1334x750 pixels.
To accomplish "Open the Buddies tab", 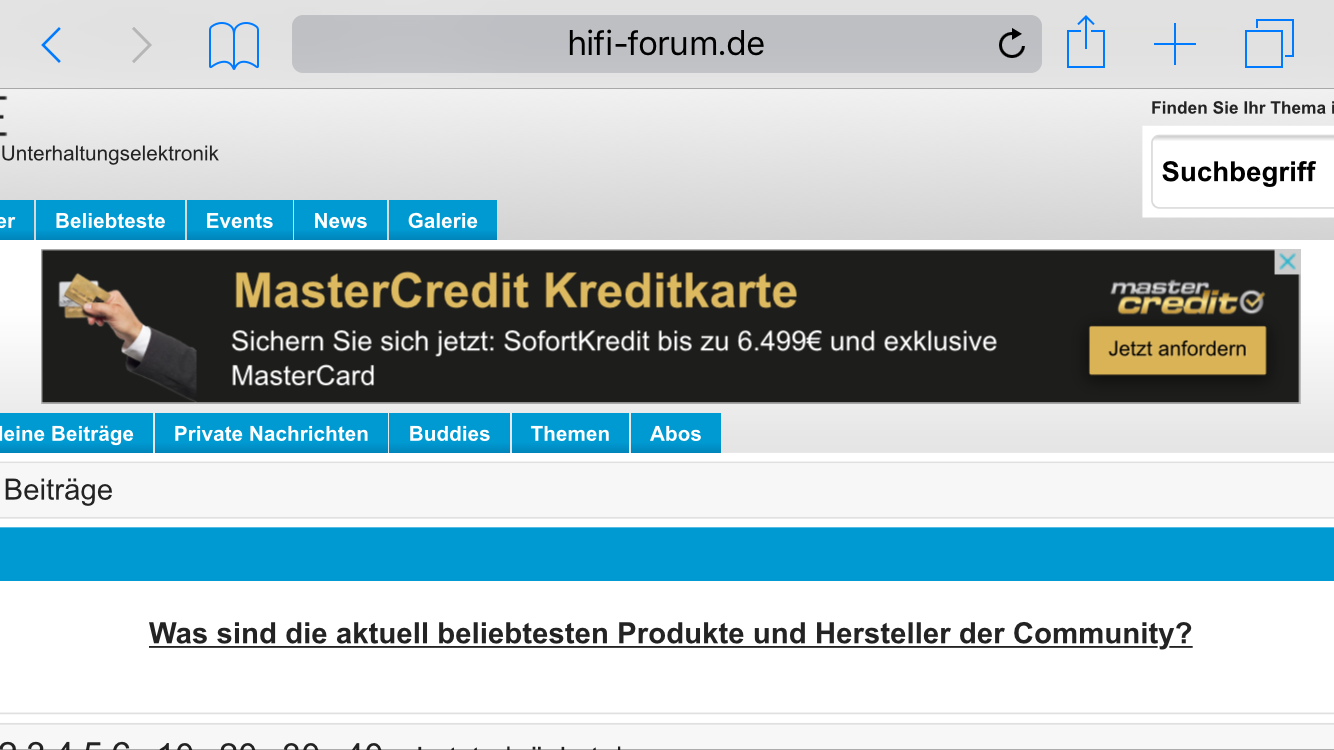I will [450, 434].
